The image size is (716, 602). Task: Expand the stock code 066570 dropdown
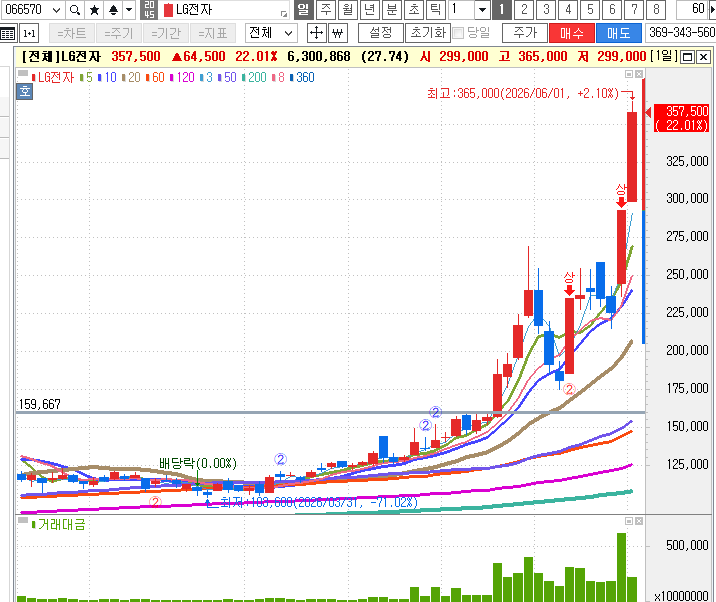(x=56, y=10)
